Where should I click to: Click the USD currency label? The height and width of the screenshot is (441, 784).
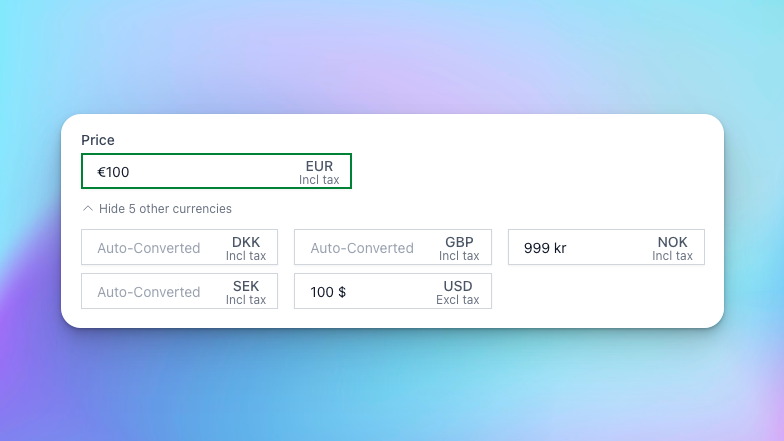(x=458, y=286)
